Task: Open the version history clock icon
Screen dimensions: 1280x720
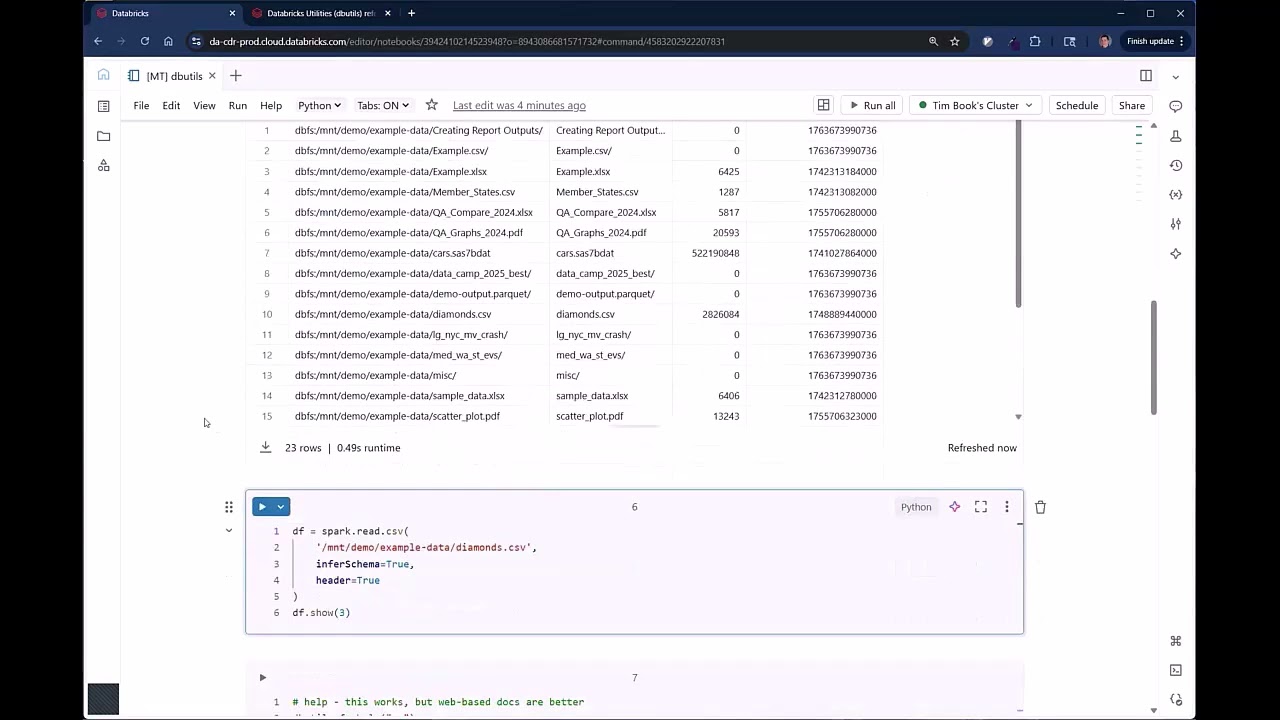Action: pos(1176,165)
